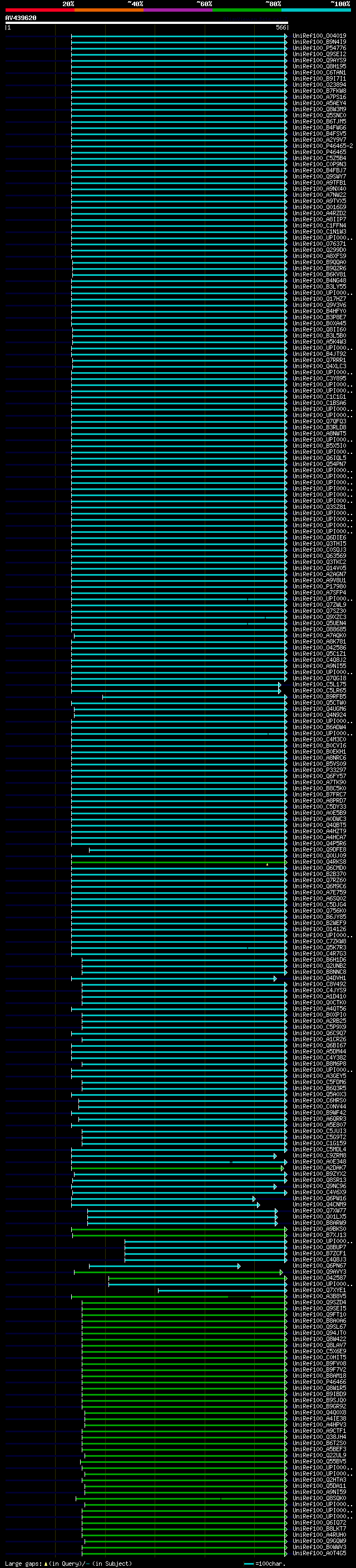
Task: Open hit UniRef100_Q9SEI5
Action: (x=319, y=1308)
